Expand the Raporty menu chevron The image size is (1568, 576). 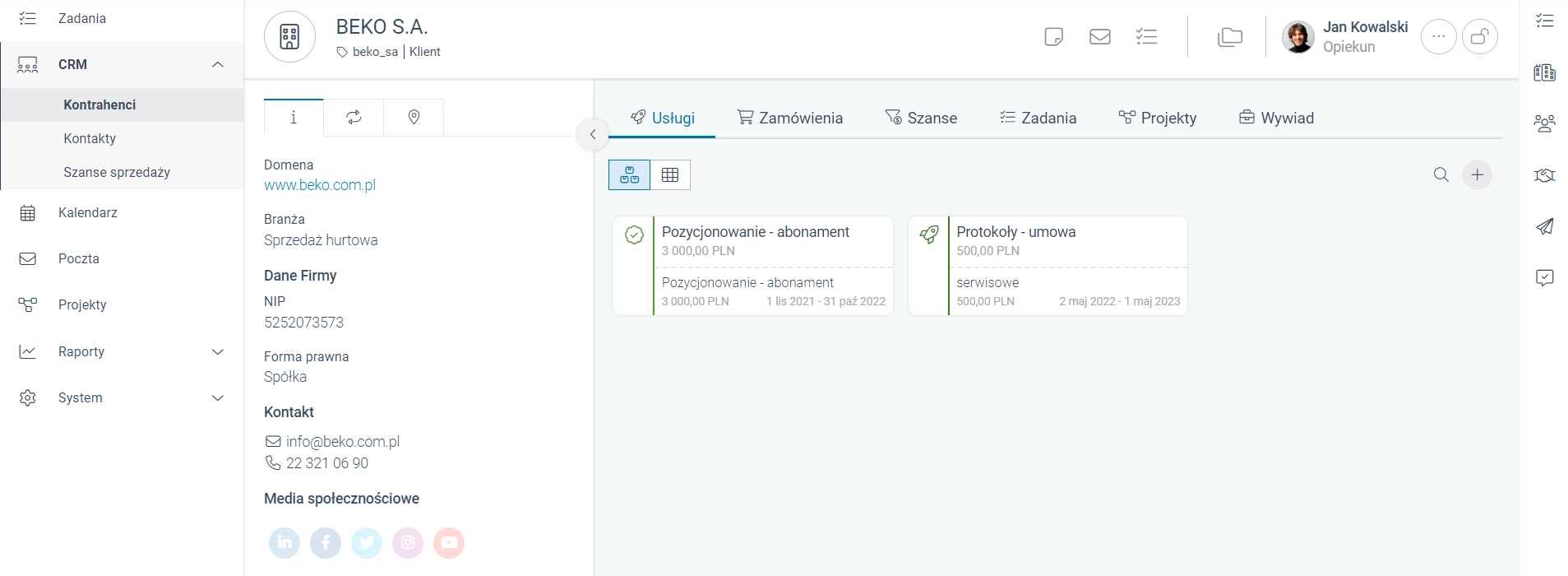point(218,351)
